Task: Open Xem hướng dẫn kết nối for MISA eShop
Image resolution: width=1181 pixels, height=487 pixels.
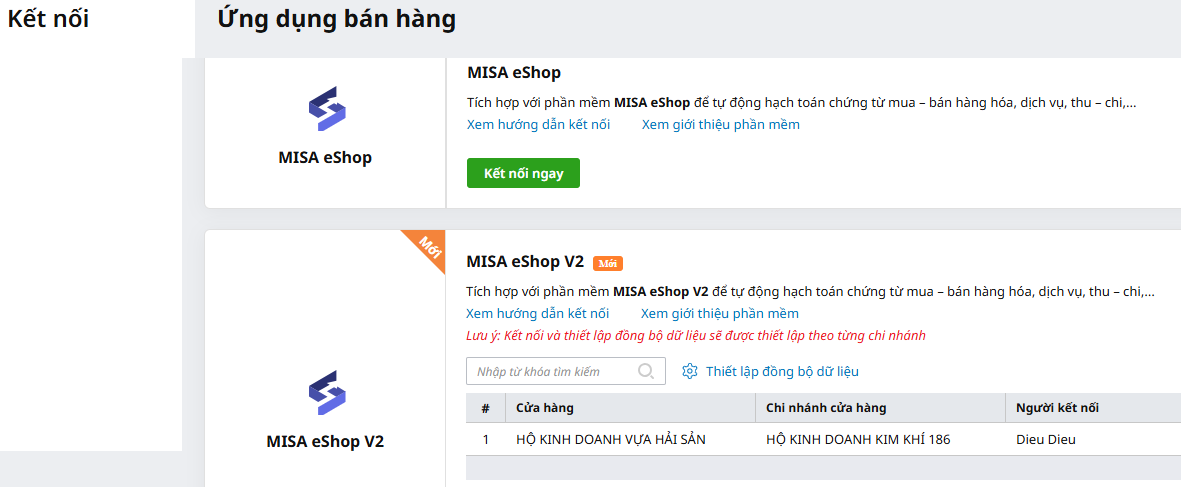Action: pos(539,124)
